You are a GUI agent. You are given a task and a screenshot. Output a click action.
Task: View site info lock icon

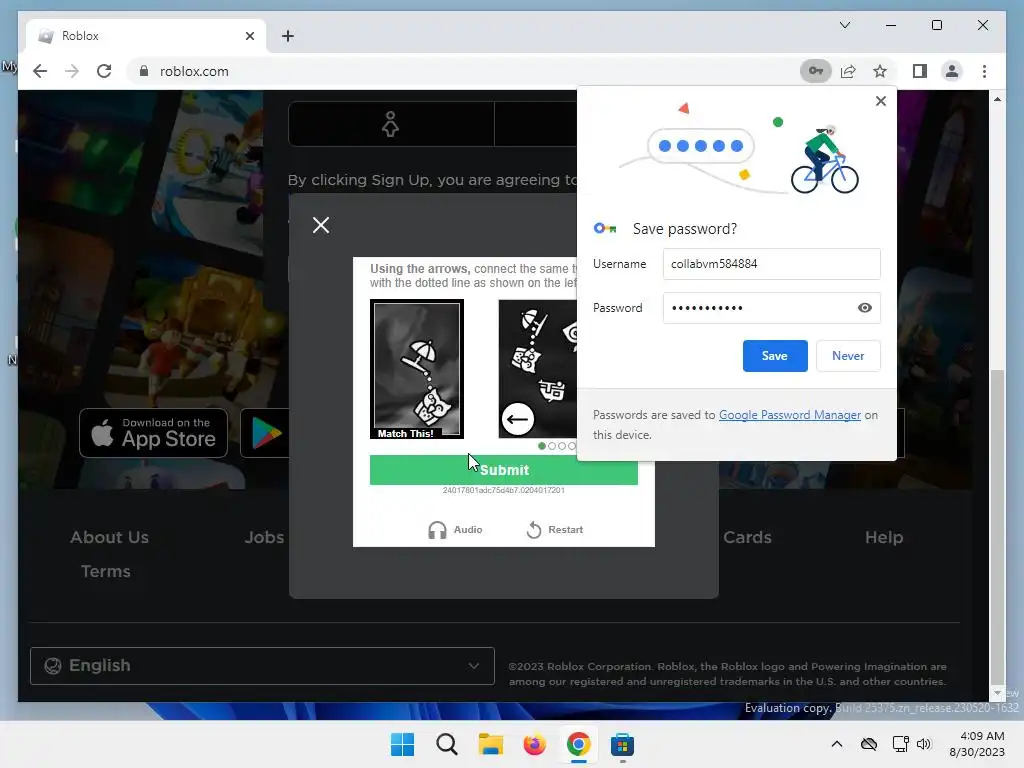point(144,71)
